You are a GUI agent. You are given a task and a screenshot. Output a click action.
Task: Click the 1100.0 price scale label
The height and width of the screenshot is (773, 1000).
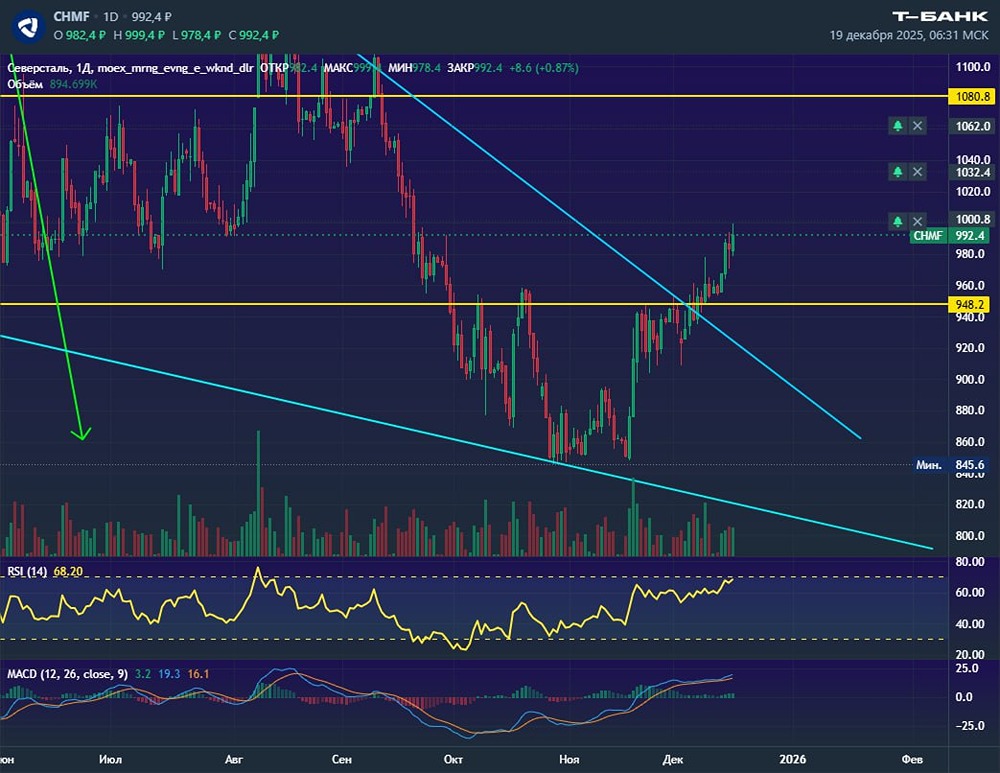[x=973, y=67]
